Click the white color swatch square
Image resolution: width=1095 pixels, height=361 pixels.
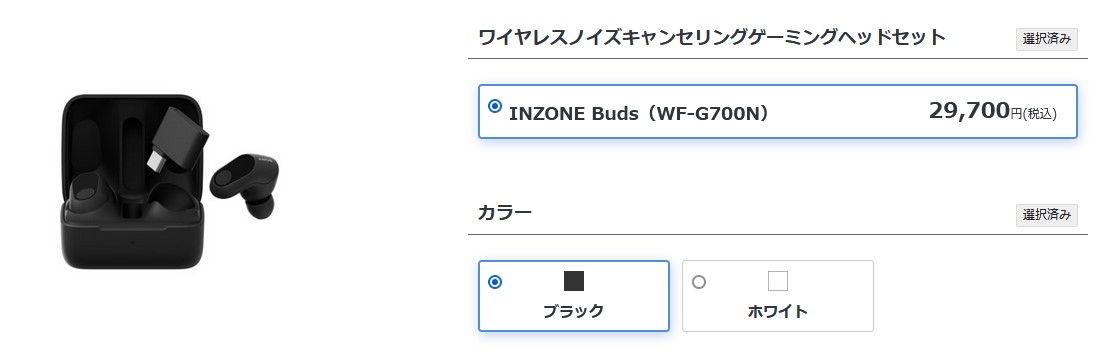778,281
